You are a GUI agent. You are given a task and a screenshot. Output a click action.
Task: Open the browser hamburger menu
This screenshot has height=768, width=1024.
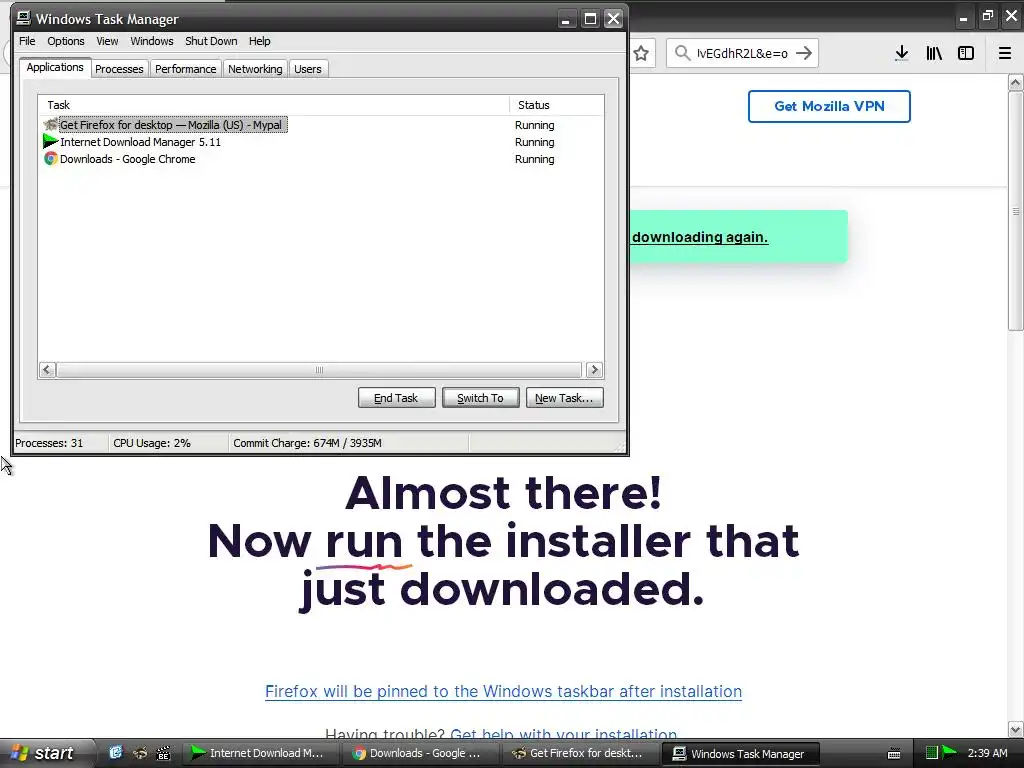click(1005, 53)
